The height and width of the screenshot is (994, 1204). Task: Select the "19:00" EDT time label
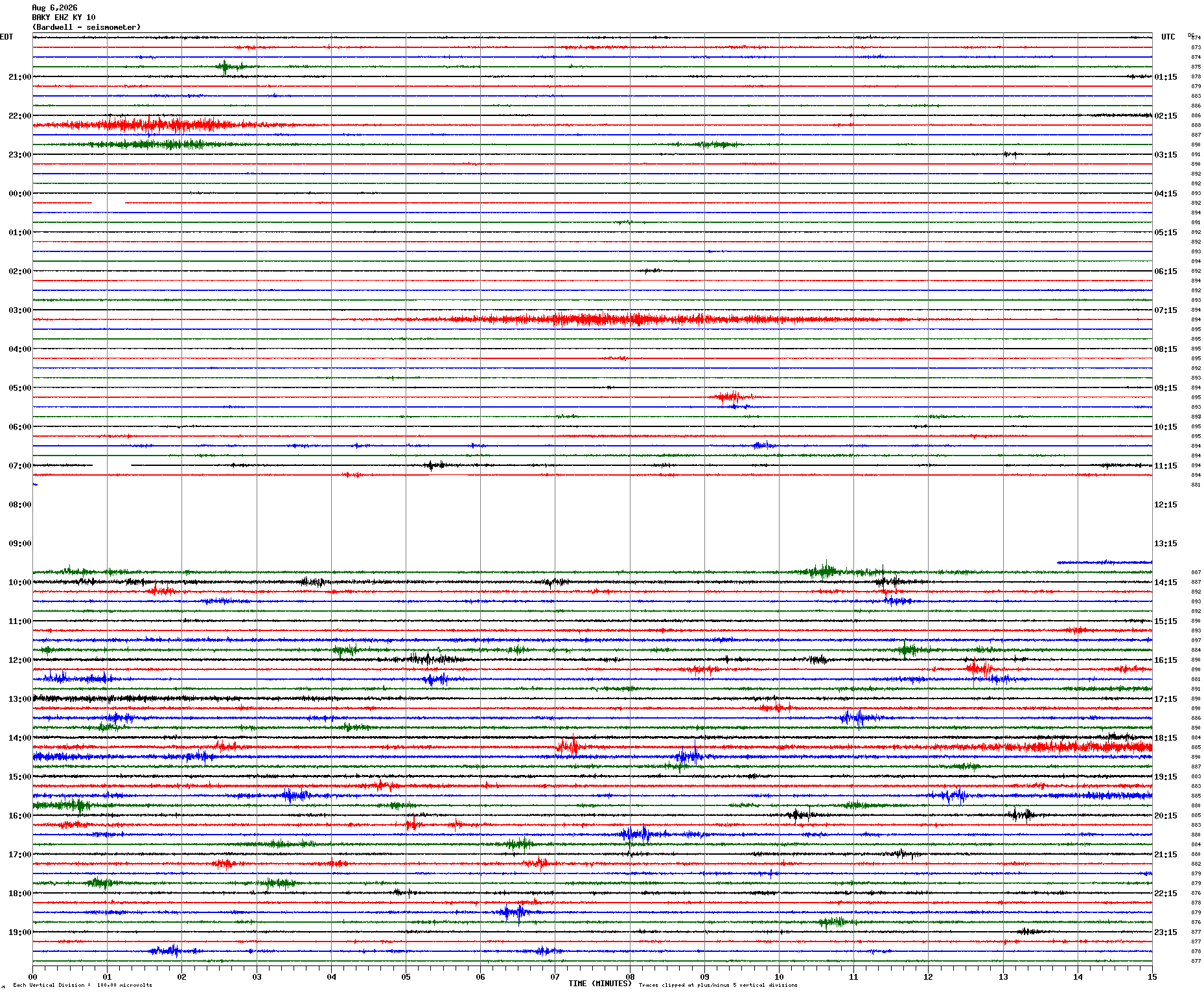(19, 932)
